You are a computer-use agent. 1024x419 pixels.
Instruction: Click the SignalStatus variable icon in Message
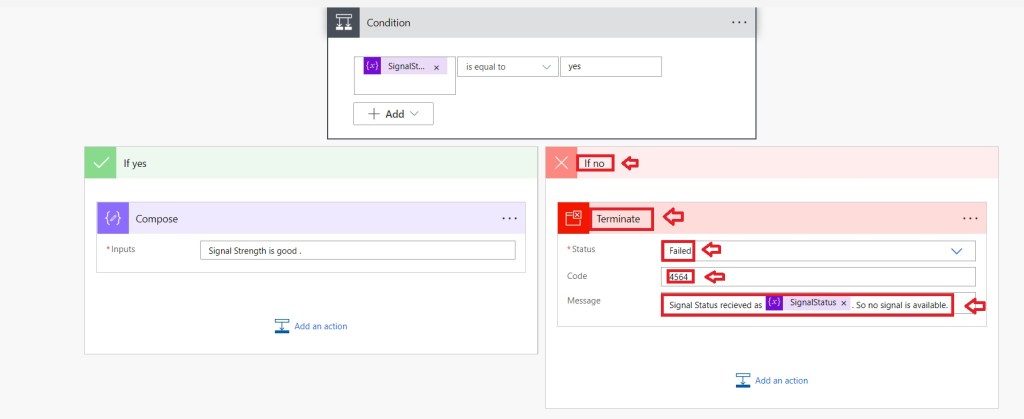pyautogui.click(x=775, y=303)
